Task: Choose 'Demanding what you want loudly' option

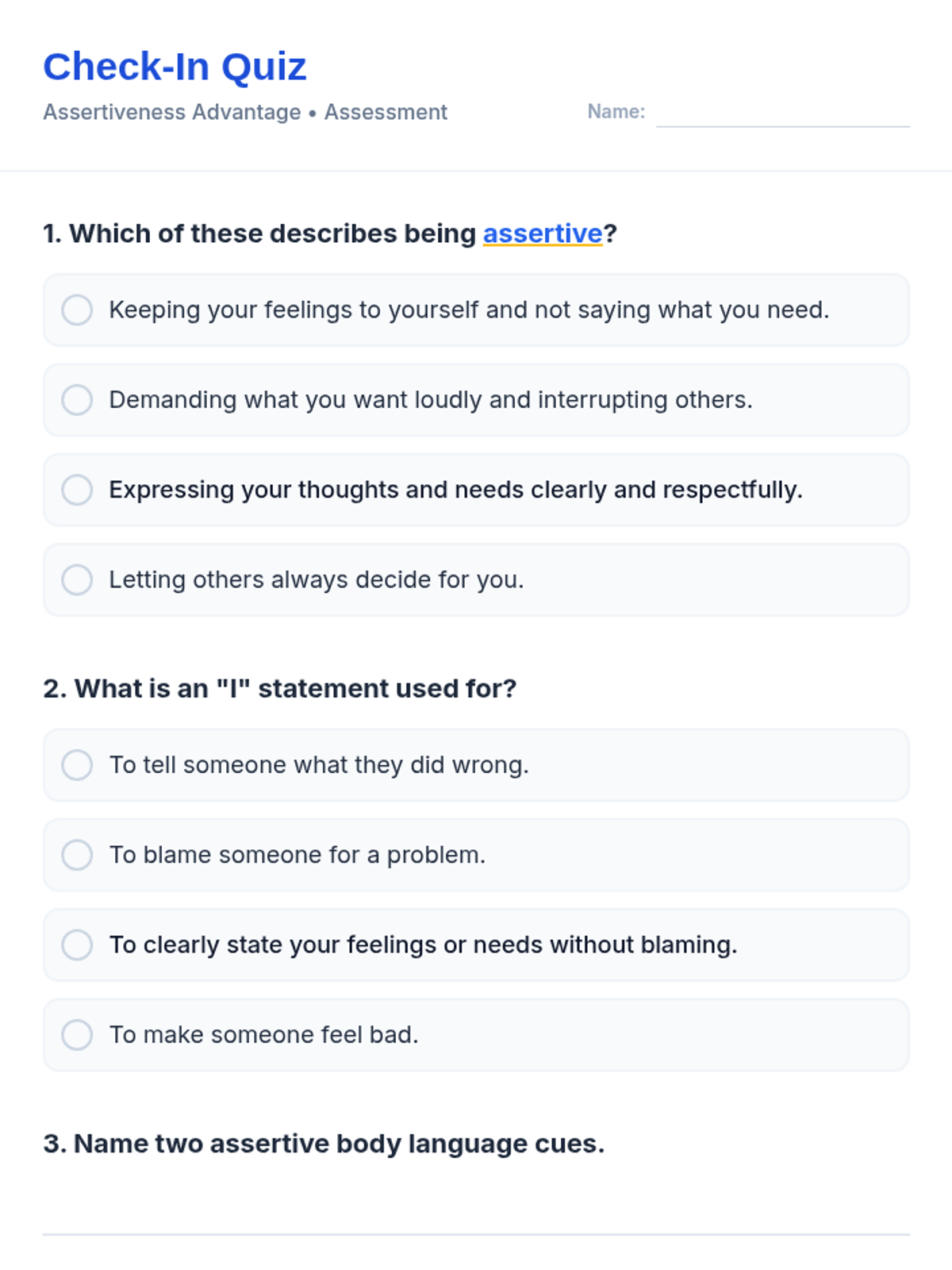Action: click(77, 400)
